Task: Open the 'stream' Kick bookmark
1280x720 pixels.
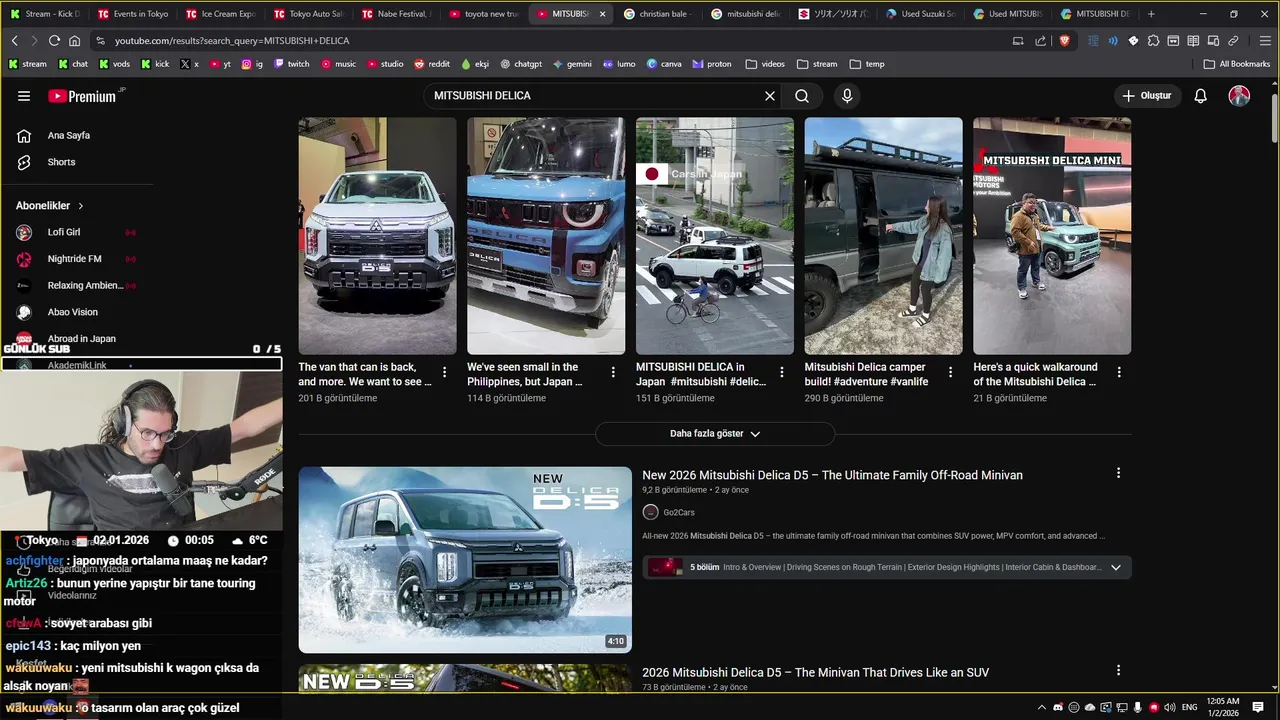Action: (28, 64)
